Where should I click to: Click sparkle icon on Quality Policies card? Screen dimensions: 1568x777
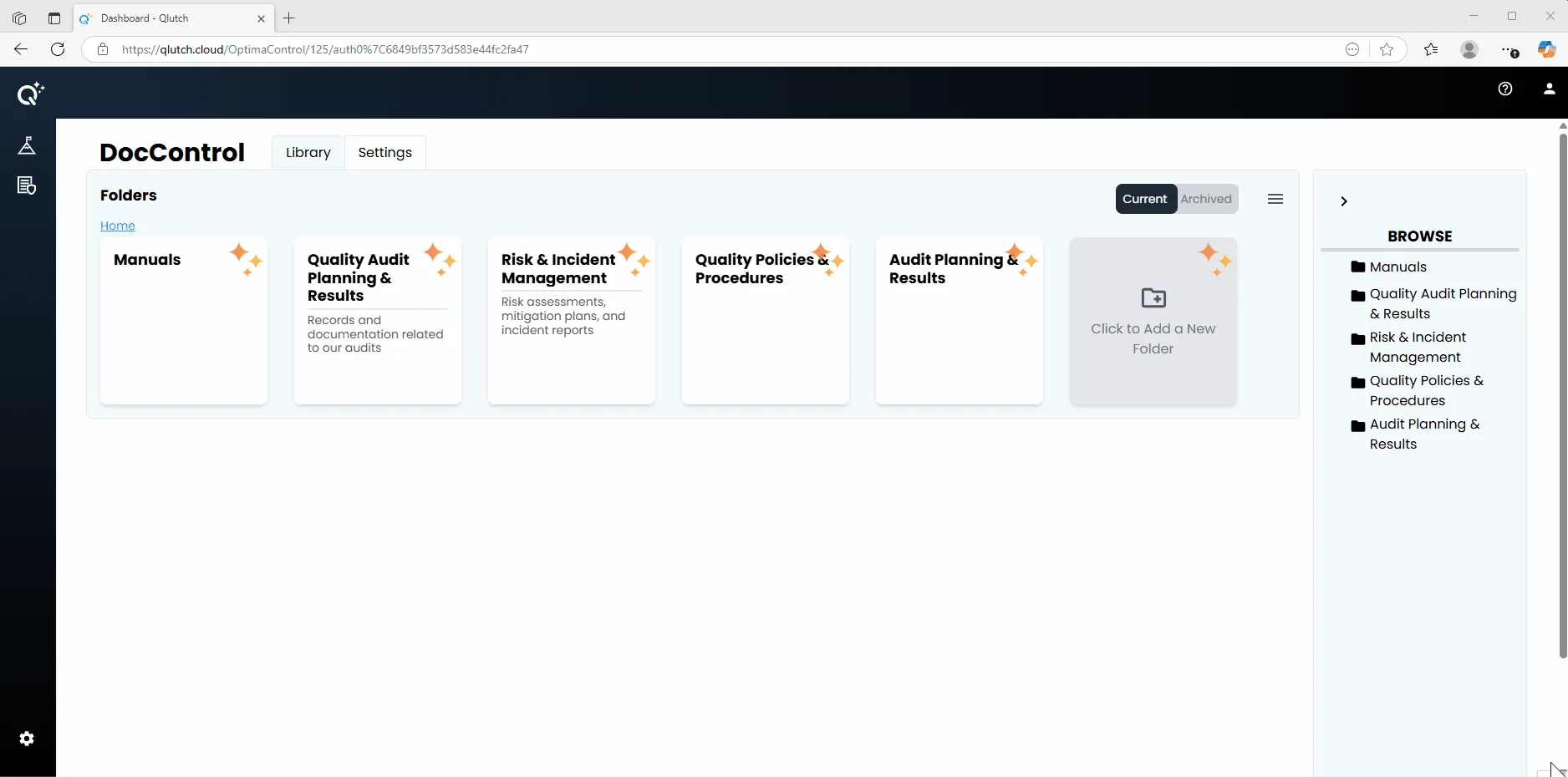click(827, 260)
